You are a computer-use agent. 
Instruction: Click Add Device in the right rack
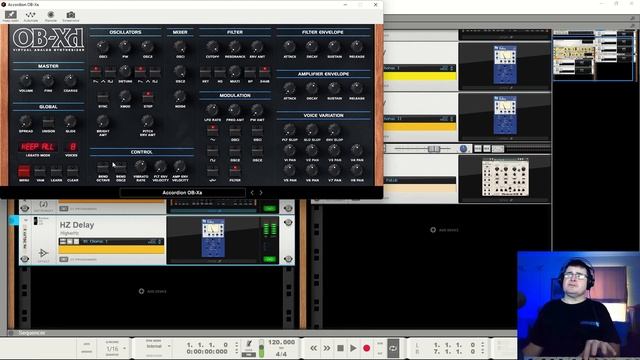(x=444, y=230)
